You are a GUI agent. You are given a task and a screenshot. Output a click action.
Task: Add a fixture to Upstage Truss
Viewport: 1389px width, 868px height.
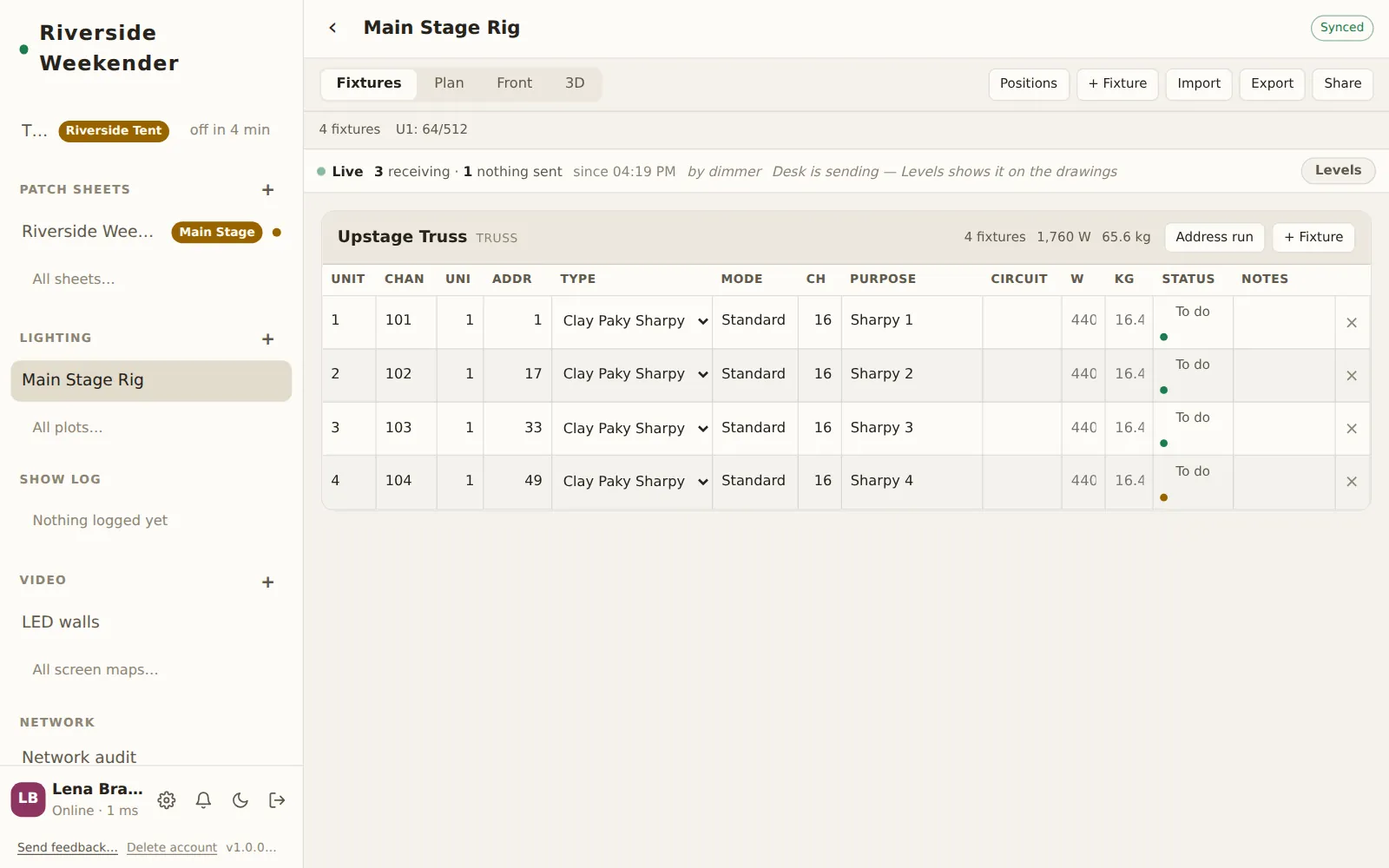click(x=1313, y=238)
